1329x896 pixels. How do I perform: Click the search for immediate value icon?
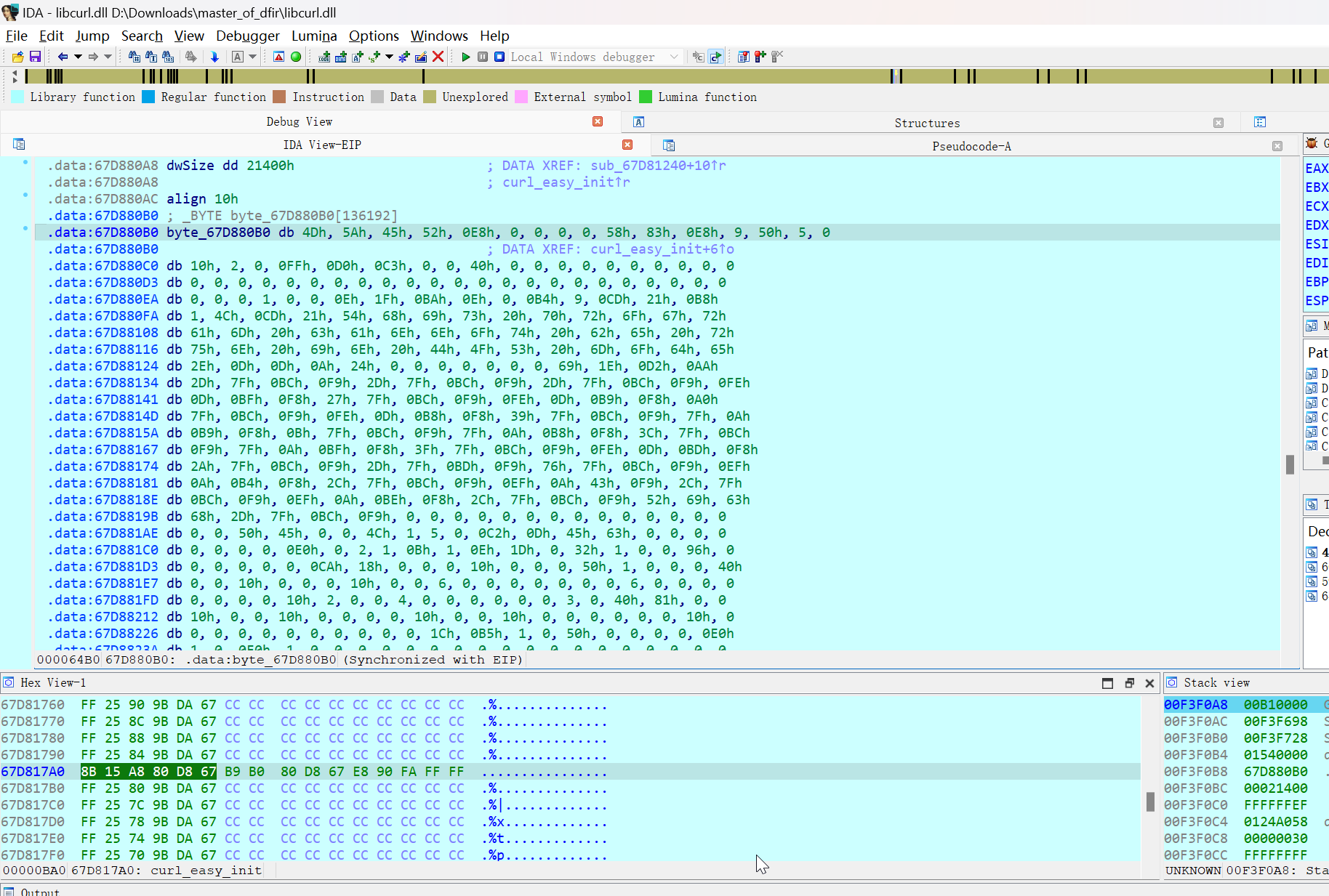coord(134,57)
